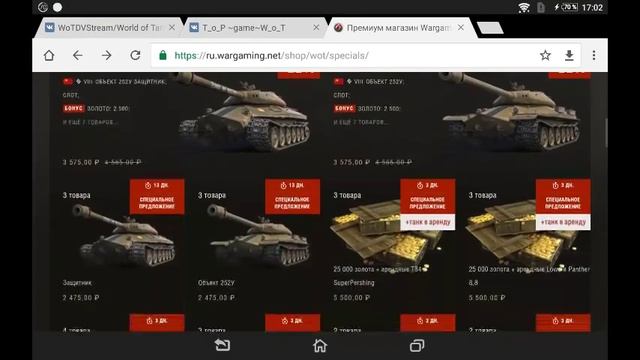Open the Объект 252У Защитник large tank image
640x360 pixels.
click(244, 111)
